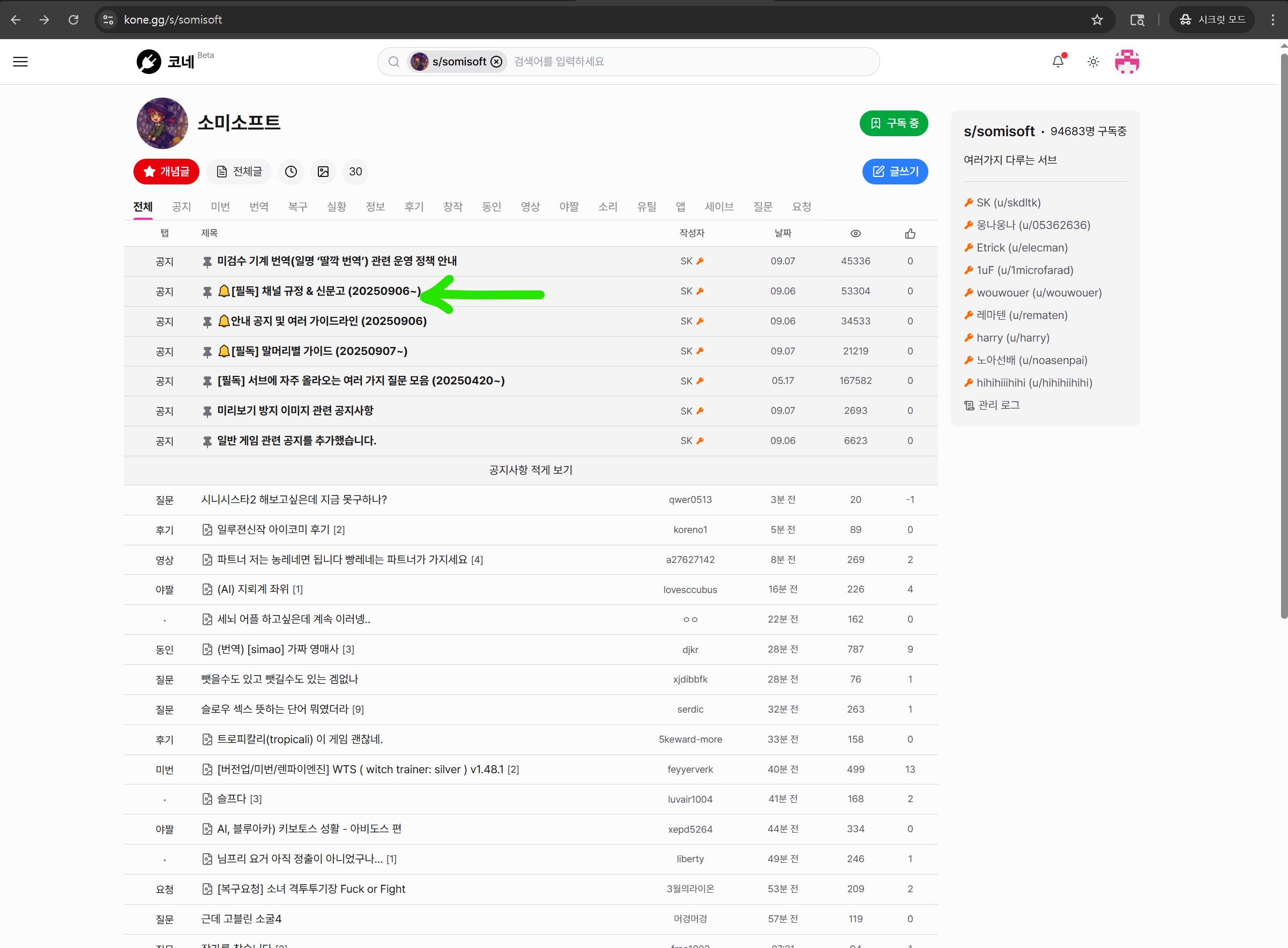Open moderator harry (u/harry) profile
1288x948 pixels.
click(x=1012, y=337)
